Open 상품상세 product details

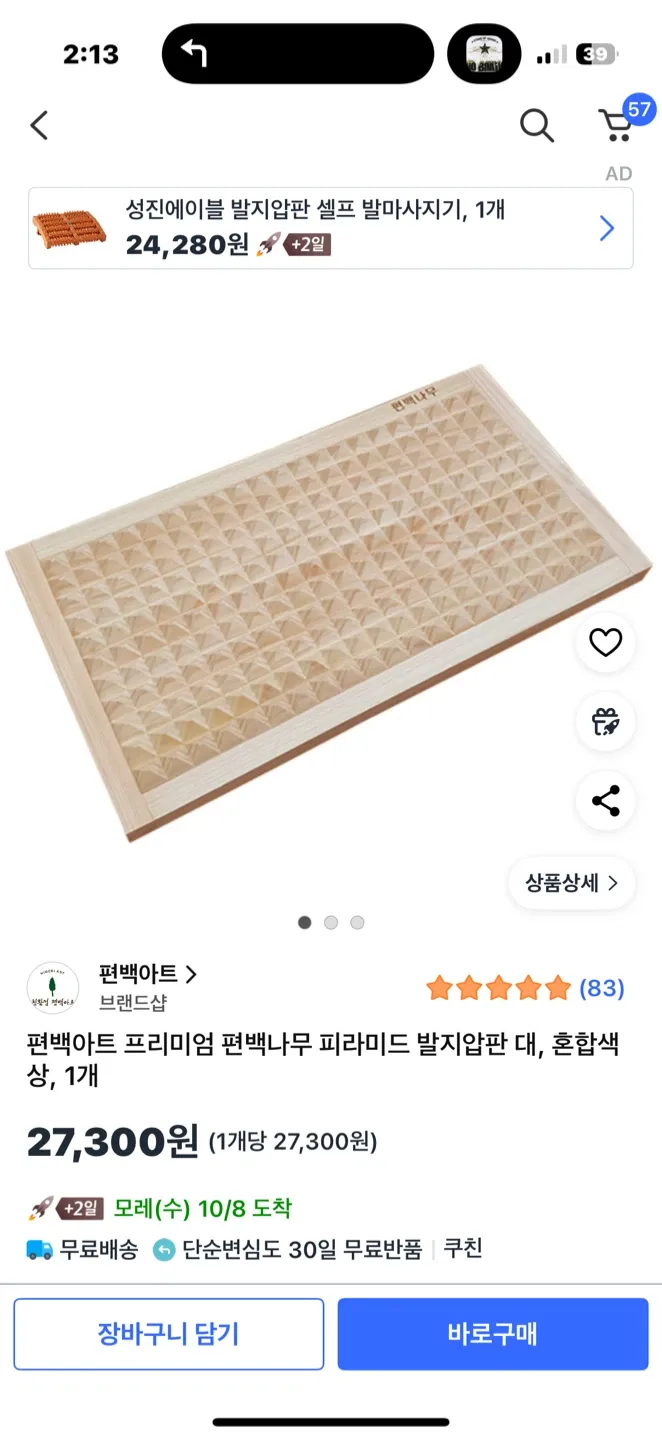pos(571,882)
